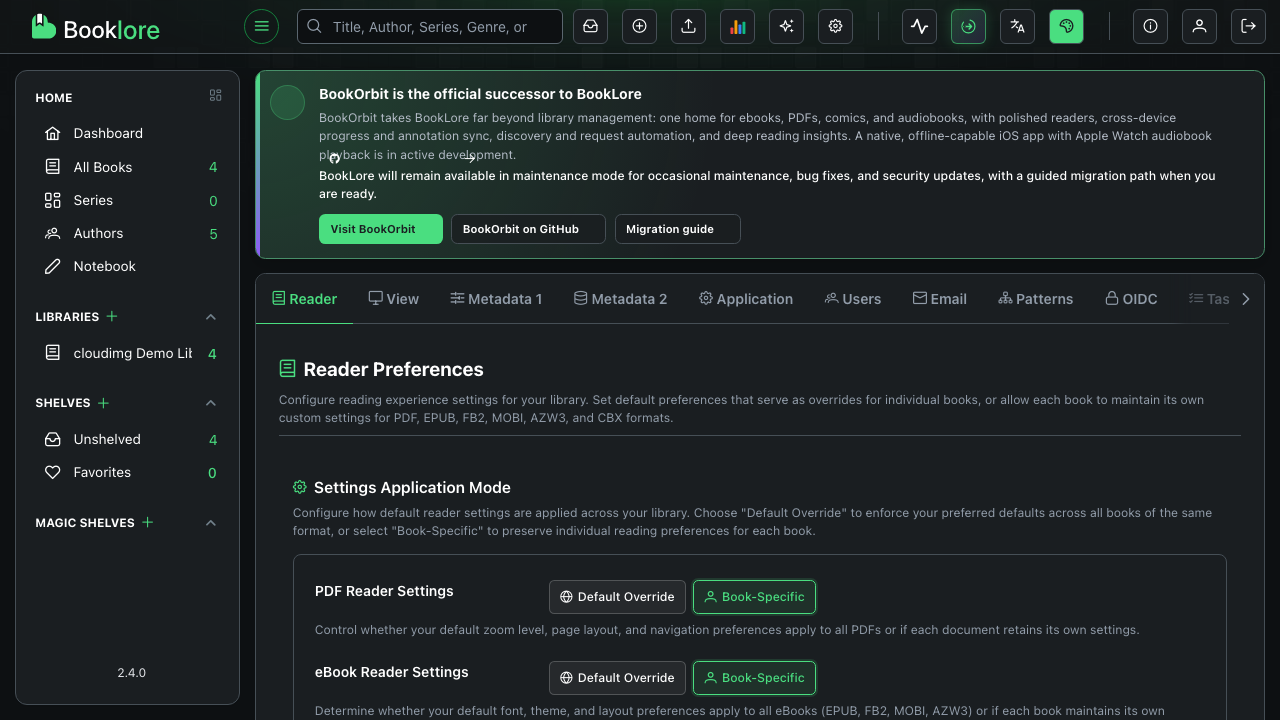Add a new library with plus icon
1280x720 pixels.
[112, 316]
